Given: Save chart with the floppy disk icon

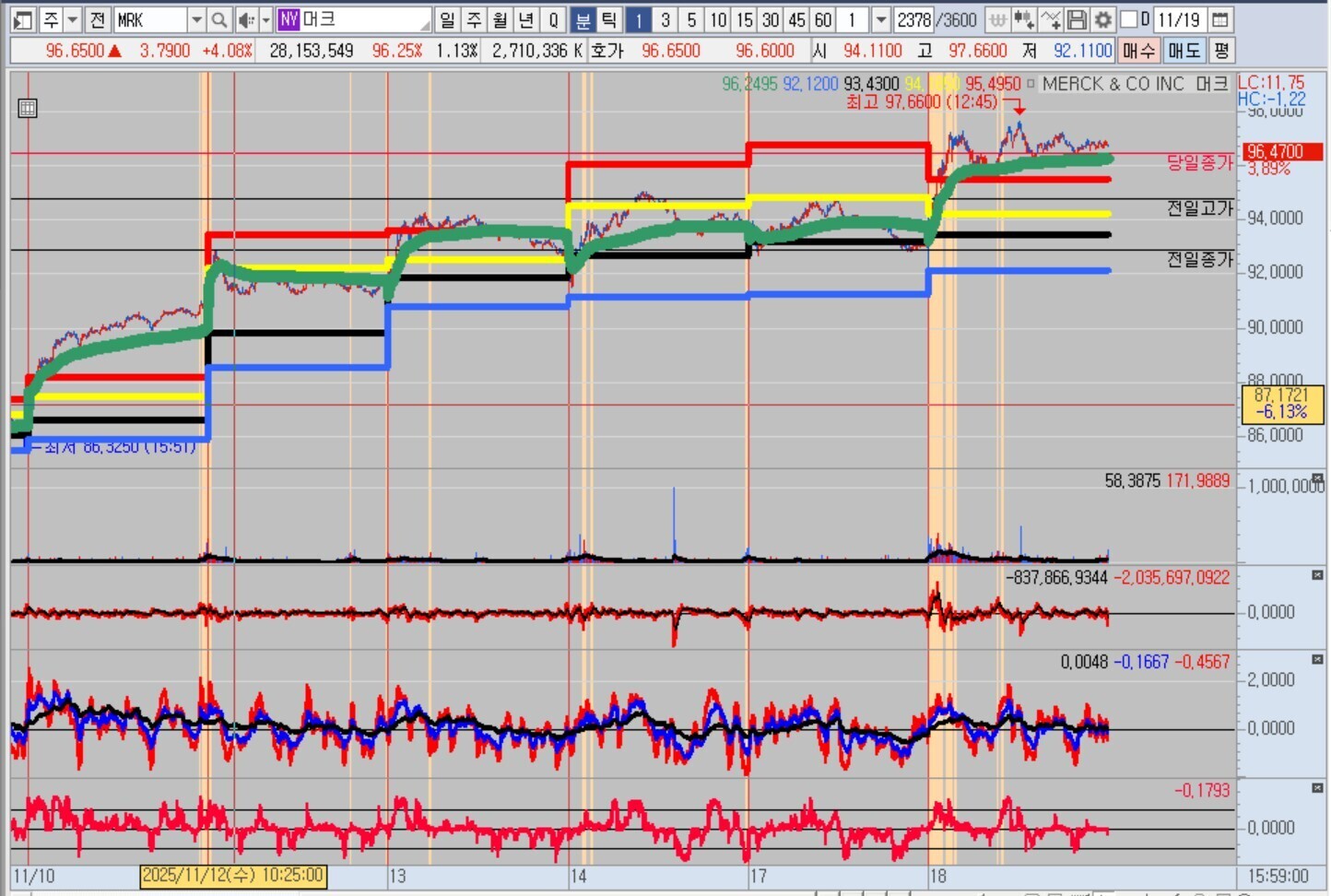Looking at the screenshot, I should pos(1077,19).
